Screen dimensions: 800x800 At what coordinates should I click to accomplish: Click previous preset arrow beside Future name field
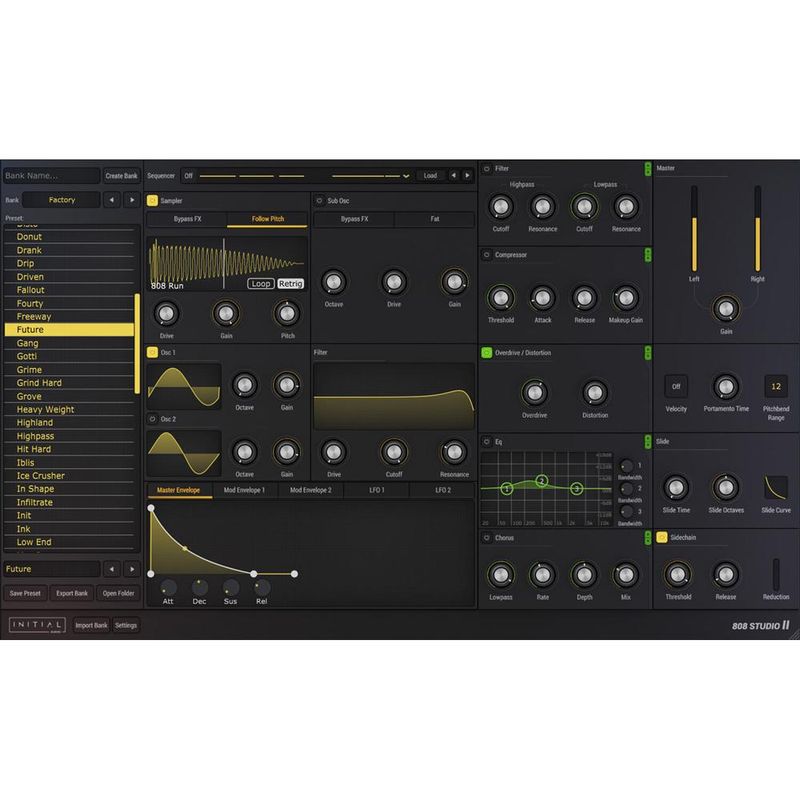point(112,569)
